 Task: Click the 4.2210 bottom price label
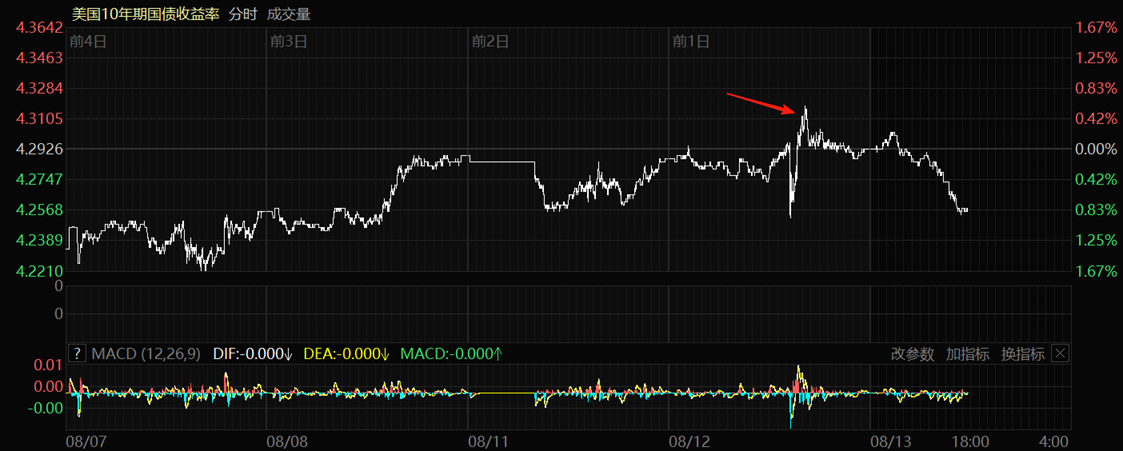click(x=40, y=271)
